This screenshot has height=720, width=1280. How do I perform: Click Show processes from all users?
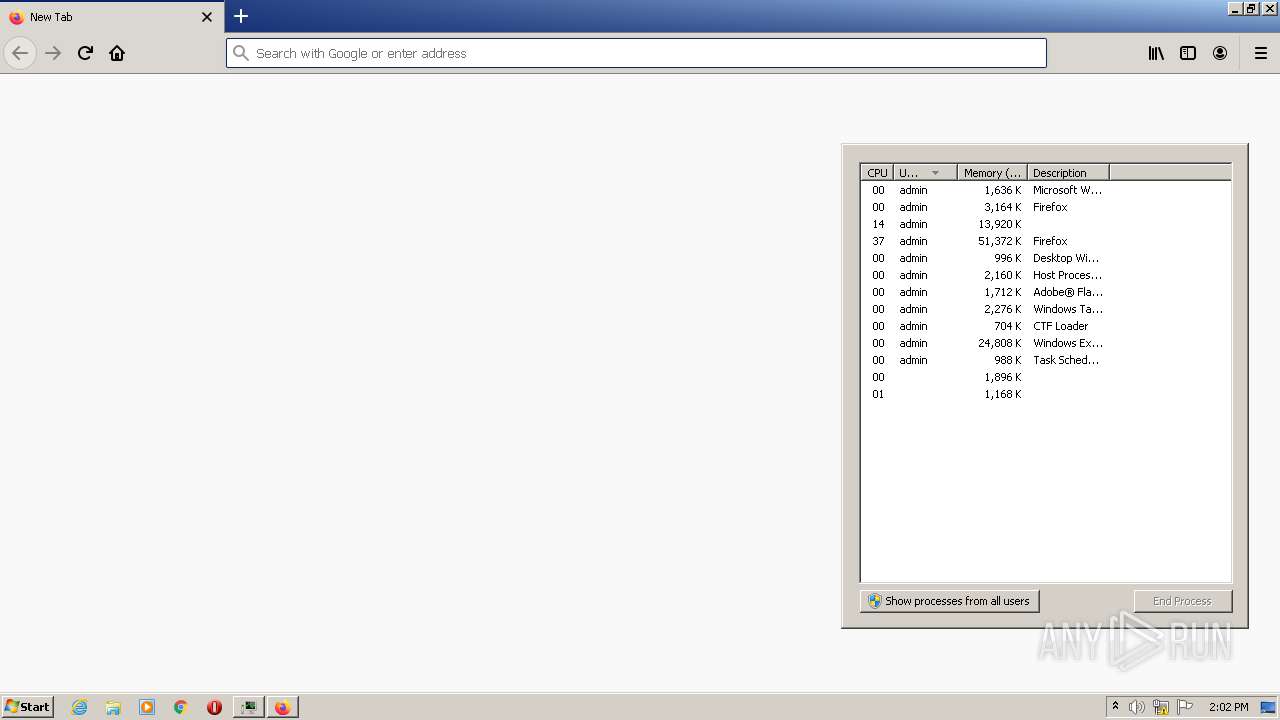coord(949,601)
